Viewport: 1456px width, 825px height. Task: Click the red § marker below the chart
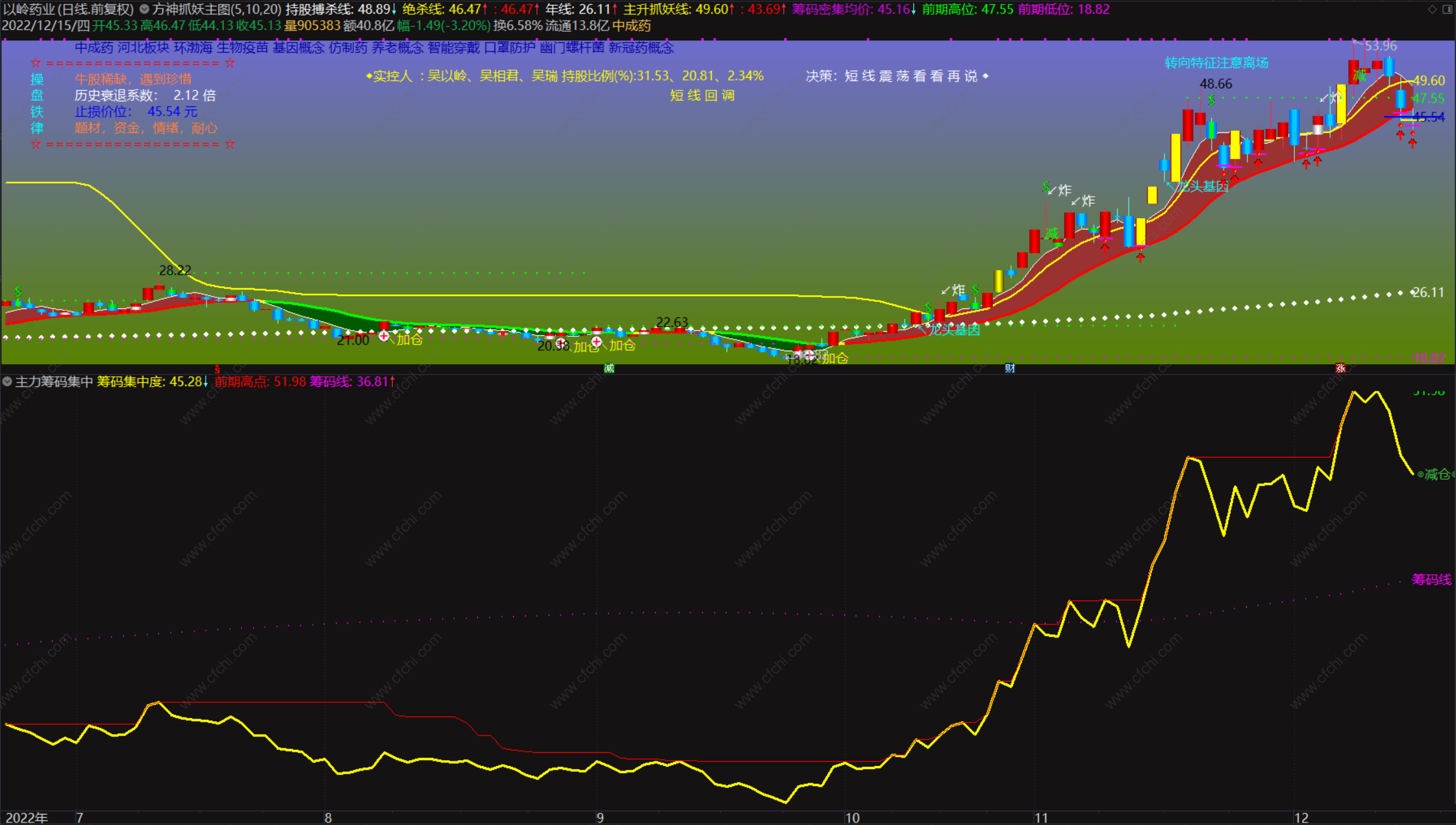217,369
